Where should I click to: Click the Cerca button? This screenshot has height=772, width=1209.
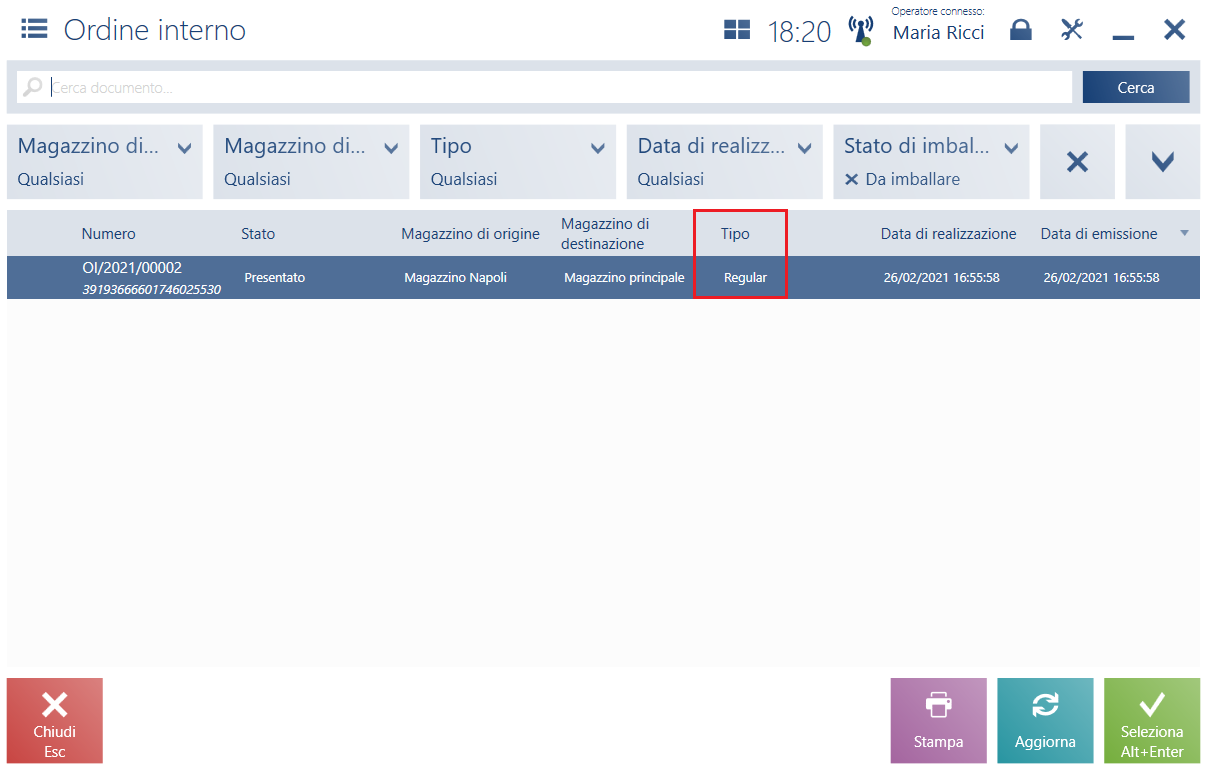click(x=1136, y=87)
